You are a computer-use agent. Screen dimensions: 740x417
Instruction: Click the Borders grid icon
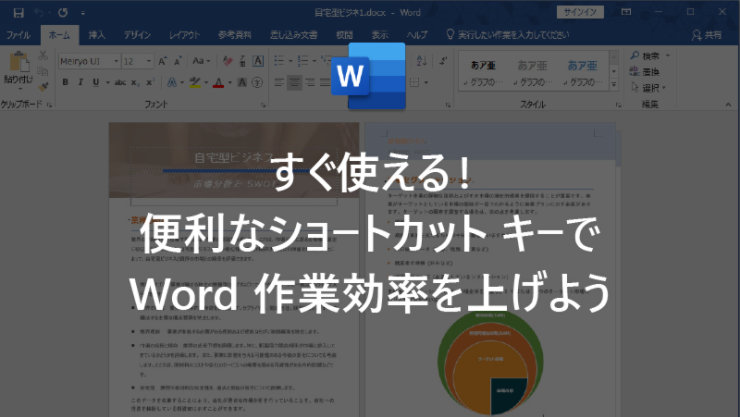tap(414, 83)
